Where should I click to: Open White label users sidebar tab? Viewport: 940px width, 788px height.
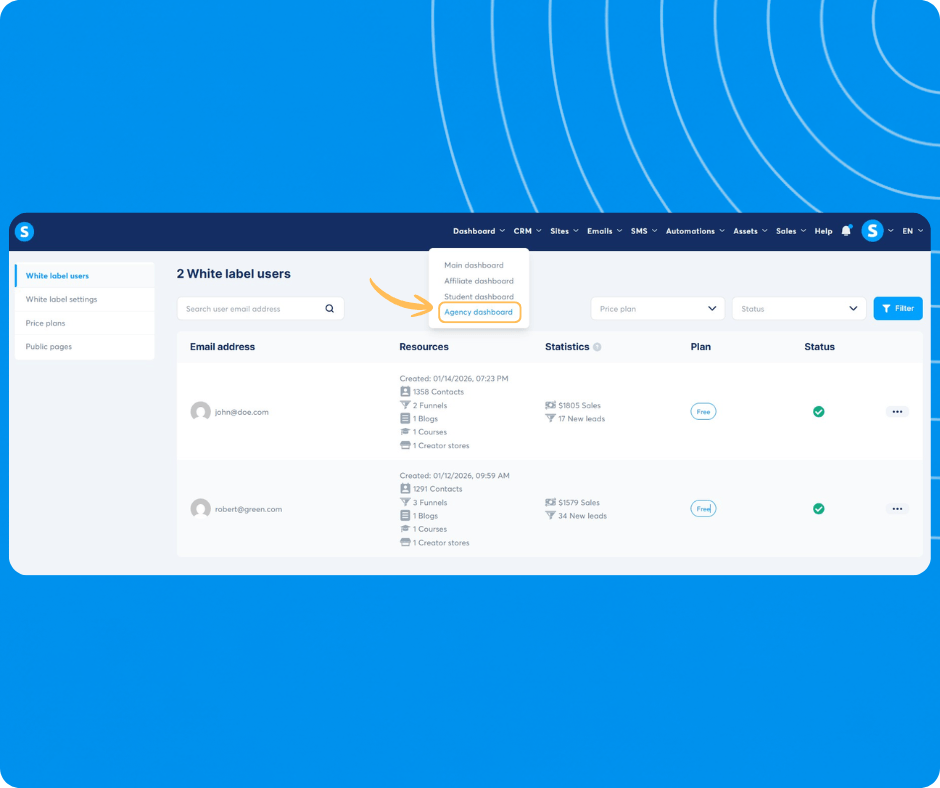[x=85, y=276]
